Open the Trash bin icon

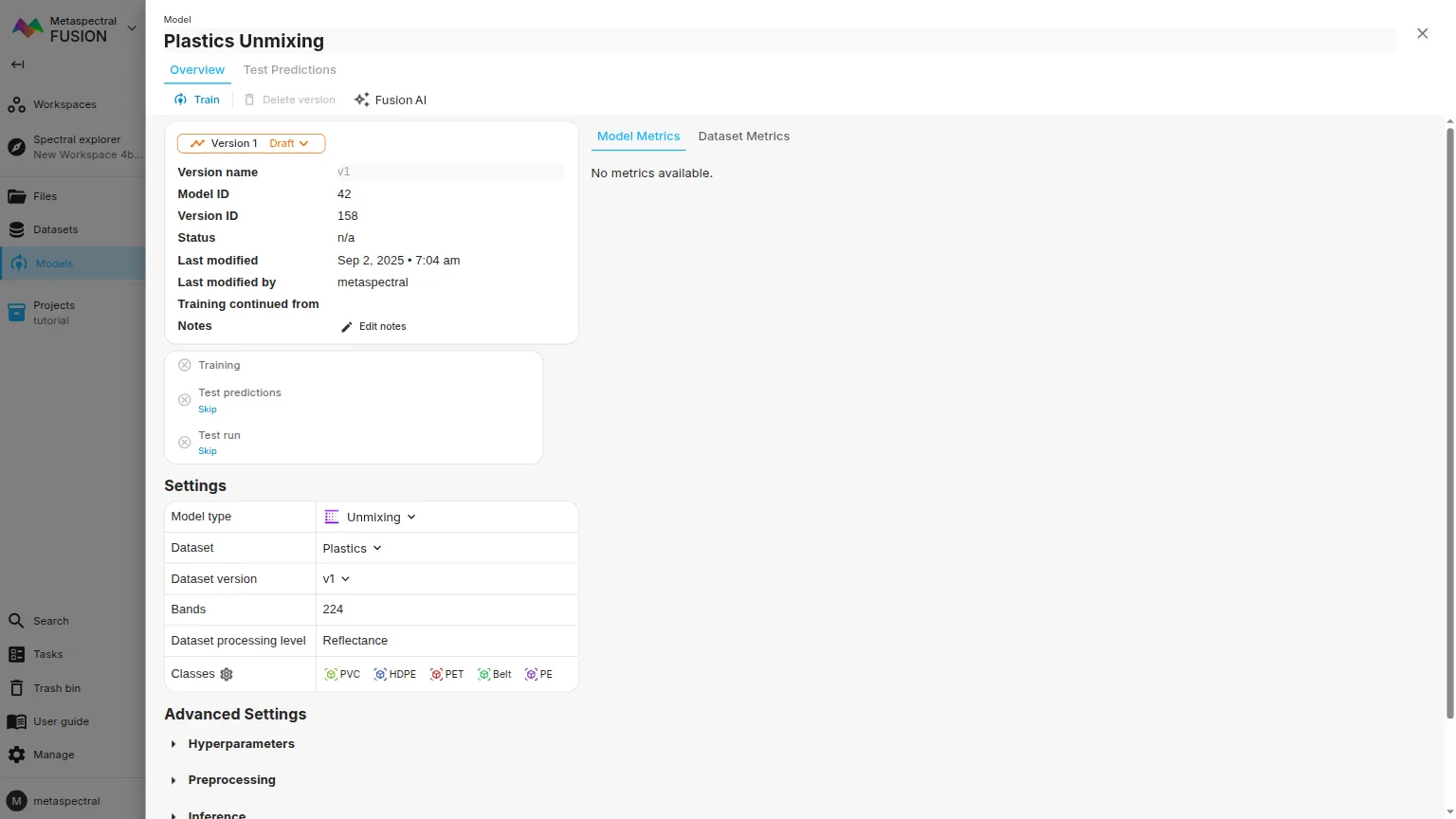[x=16, y=688]
